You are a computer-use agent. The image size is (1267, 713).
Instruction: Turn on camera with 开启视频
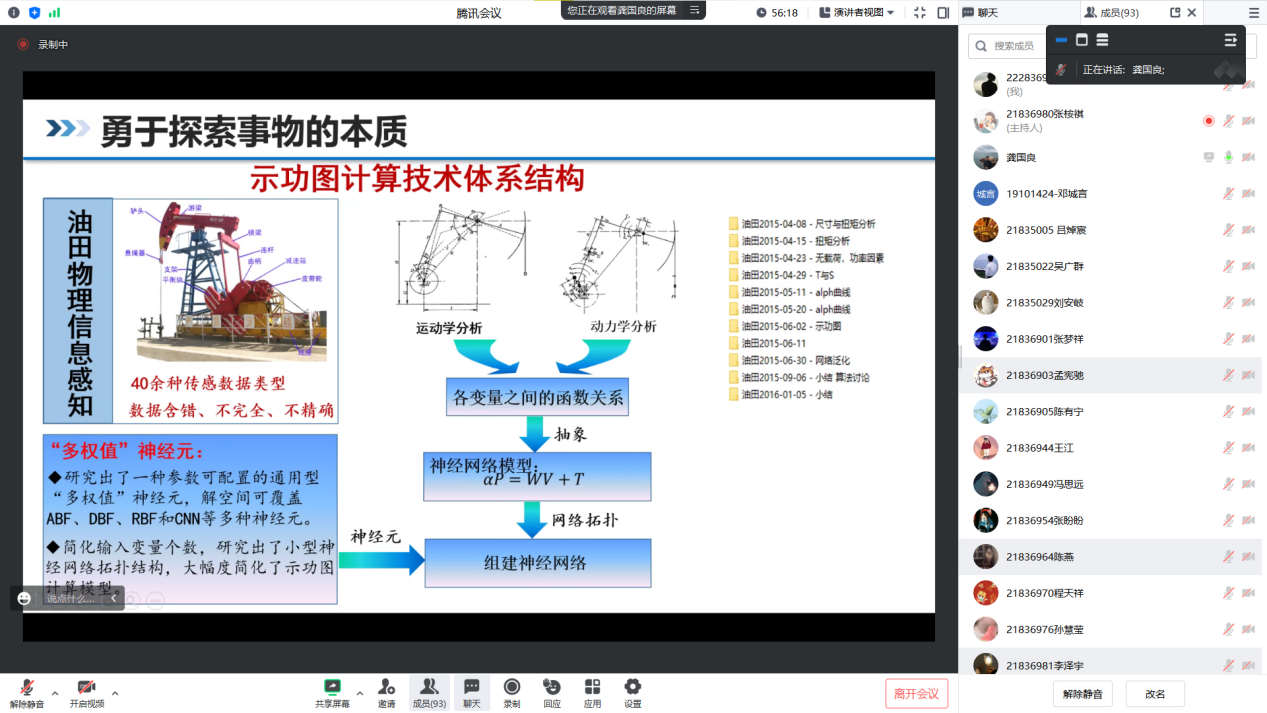tap(87, 692)
